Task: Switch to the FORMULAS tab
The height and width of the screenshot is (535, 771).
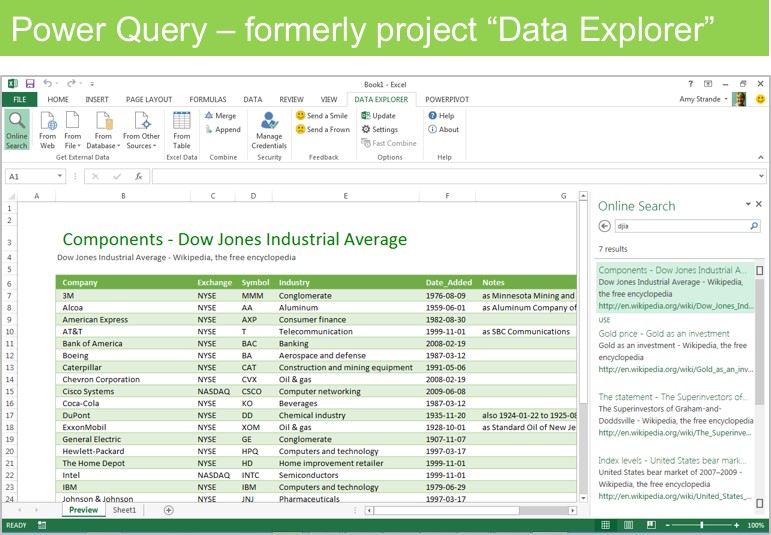Action: click(208, 99)
